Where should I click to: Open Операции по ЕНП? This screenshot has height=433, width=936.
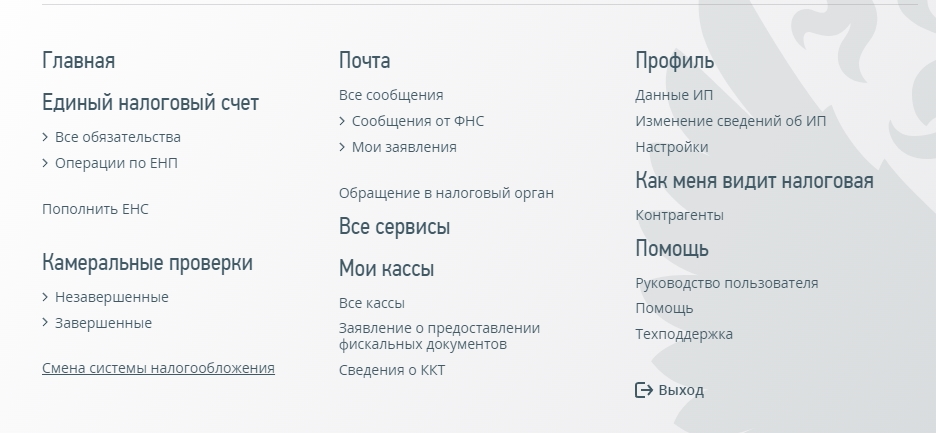pyautogui.click(x=116, y=163)
